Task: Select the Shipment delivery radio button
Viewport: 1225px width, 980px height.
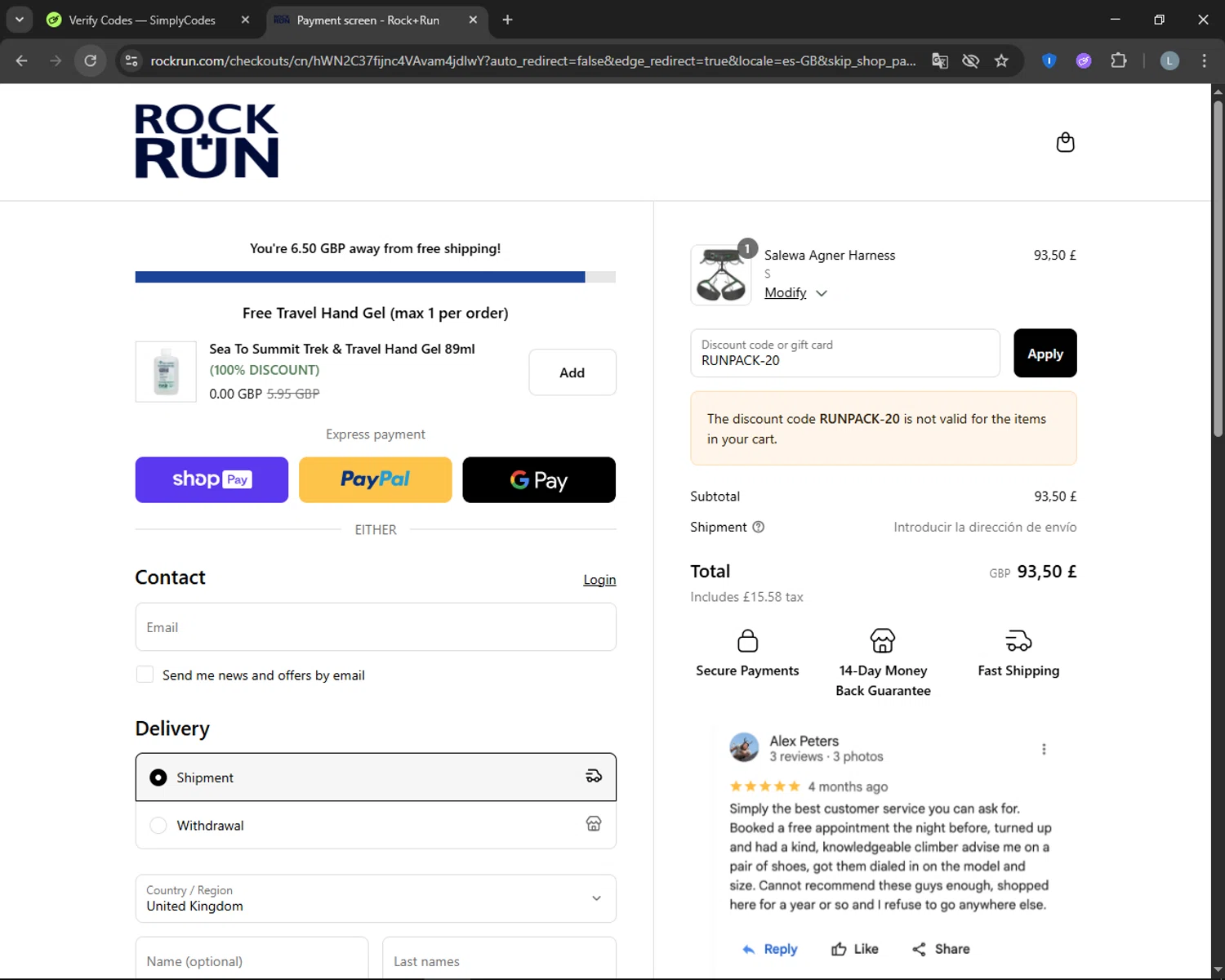Action: 158,777
